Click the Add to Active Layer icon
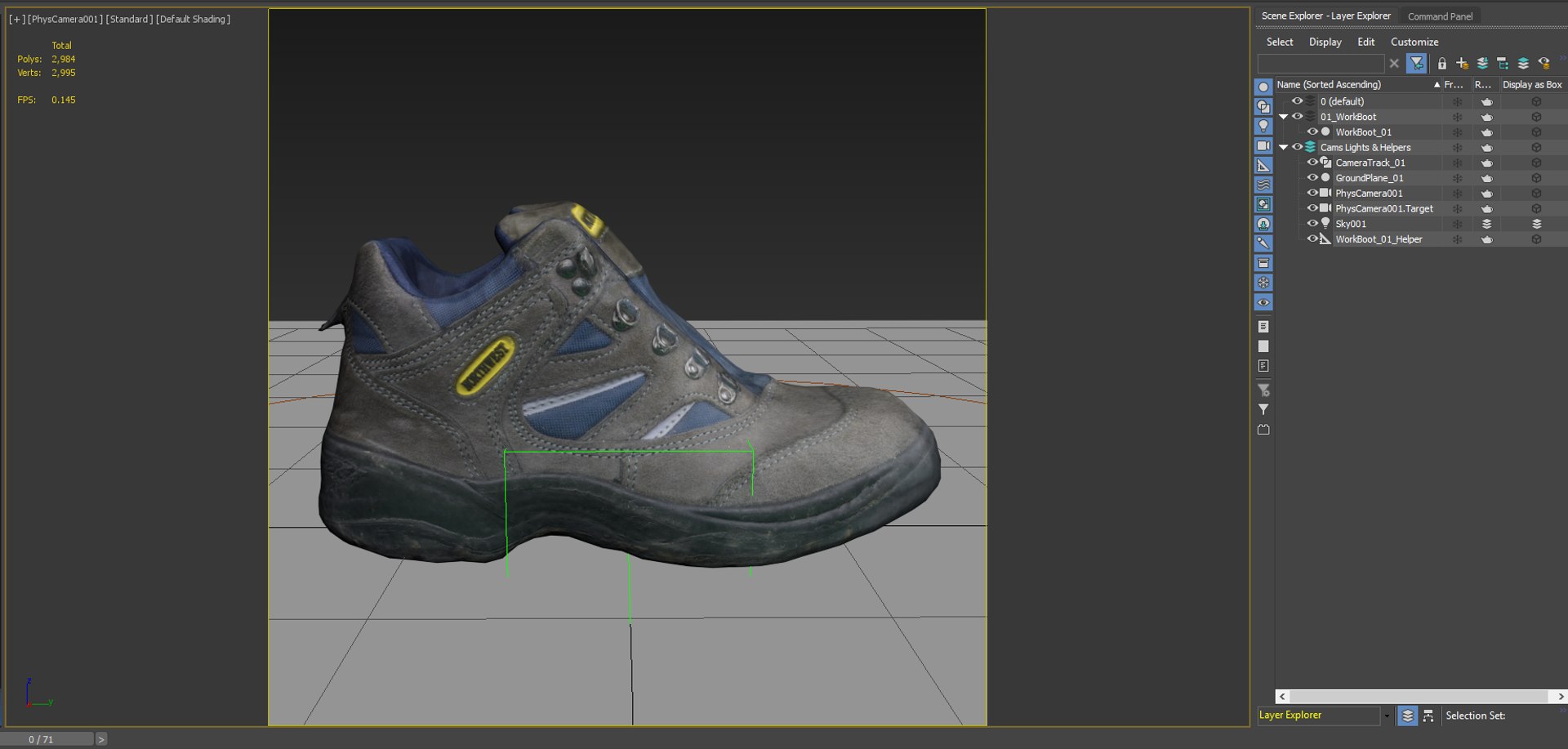 pos(1482,63)
